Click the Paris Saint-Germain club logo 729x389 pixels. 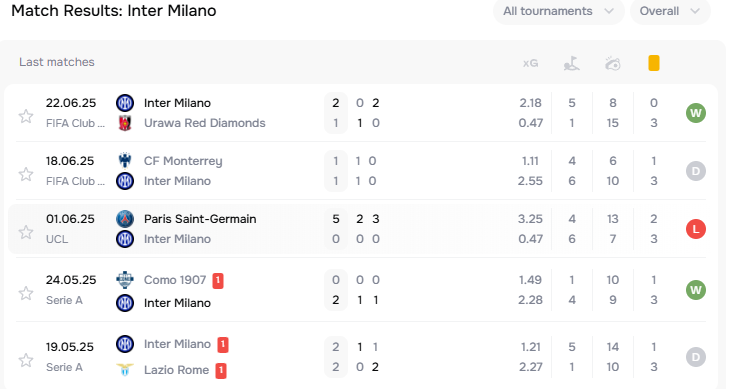click(125, 219)
